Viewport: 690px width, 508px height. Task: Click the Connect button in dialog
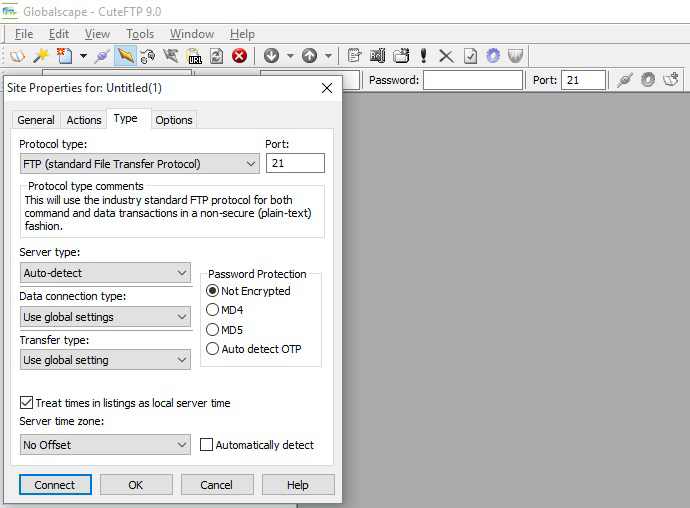pos(55,485)
